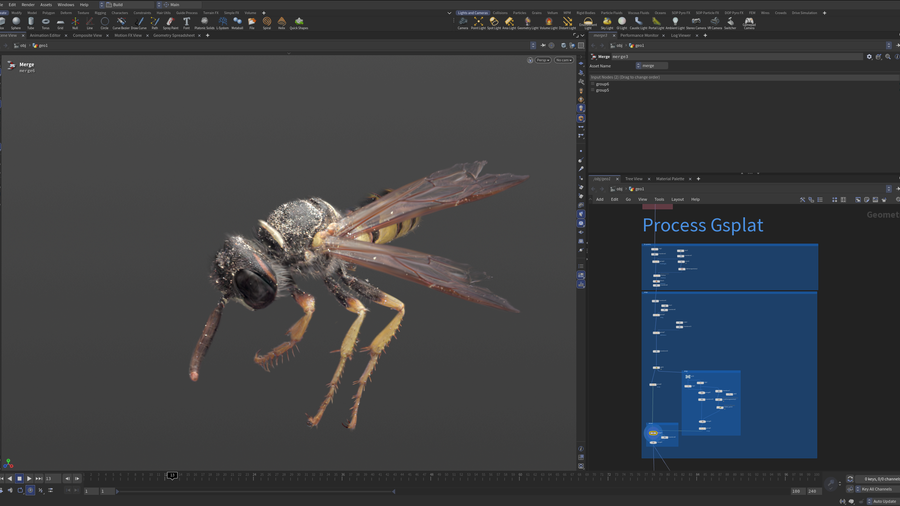Select the Font shelf tool

coord(187,23)
